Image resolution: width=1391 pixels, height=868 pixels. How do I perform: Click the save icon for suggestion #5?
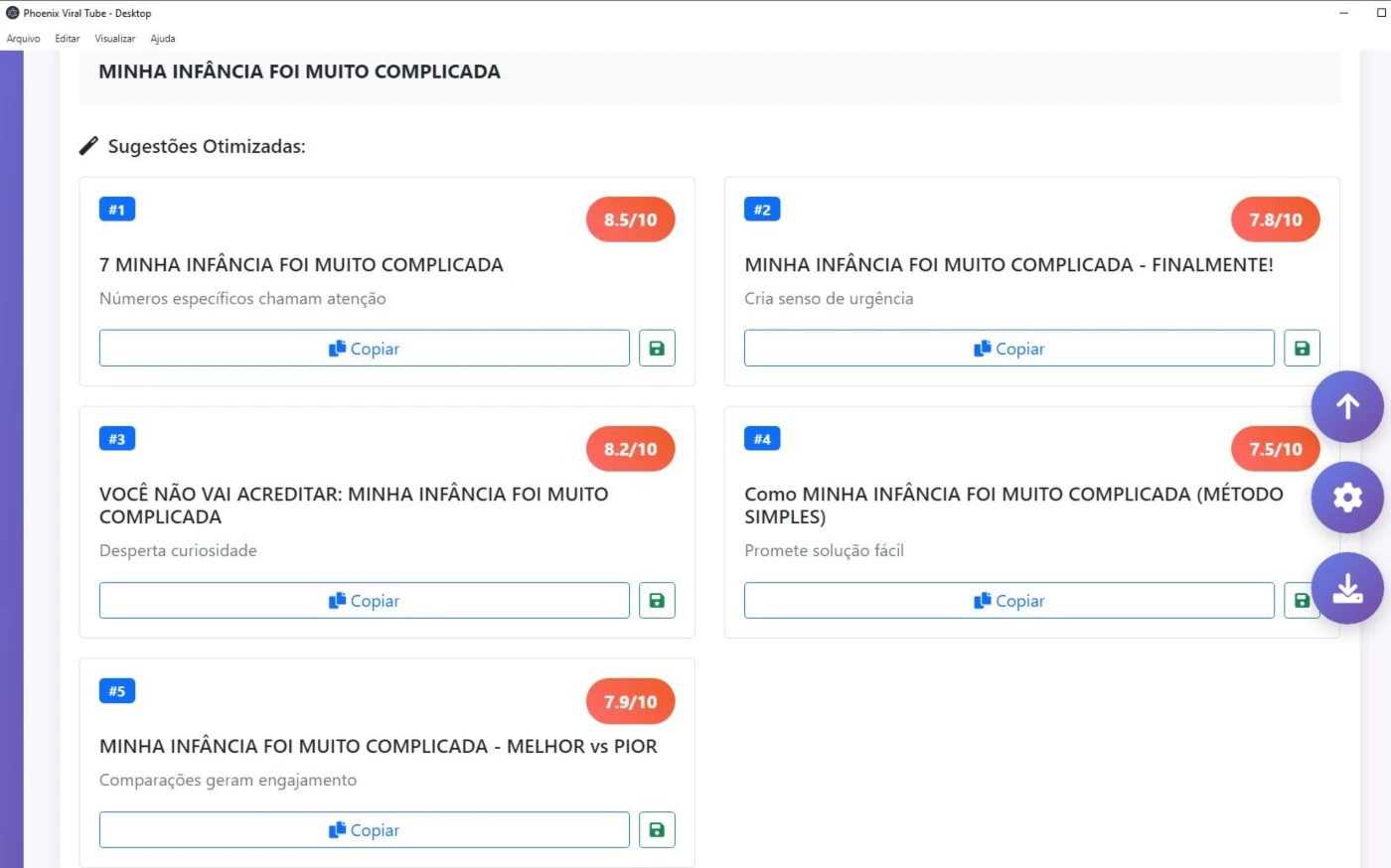[657, 829]
